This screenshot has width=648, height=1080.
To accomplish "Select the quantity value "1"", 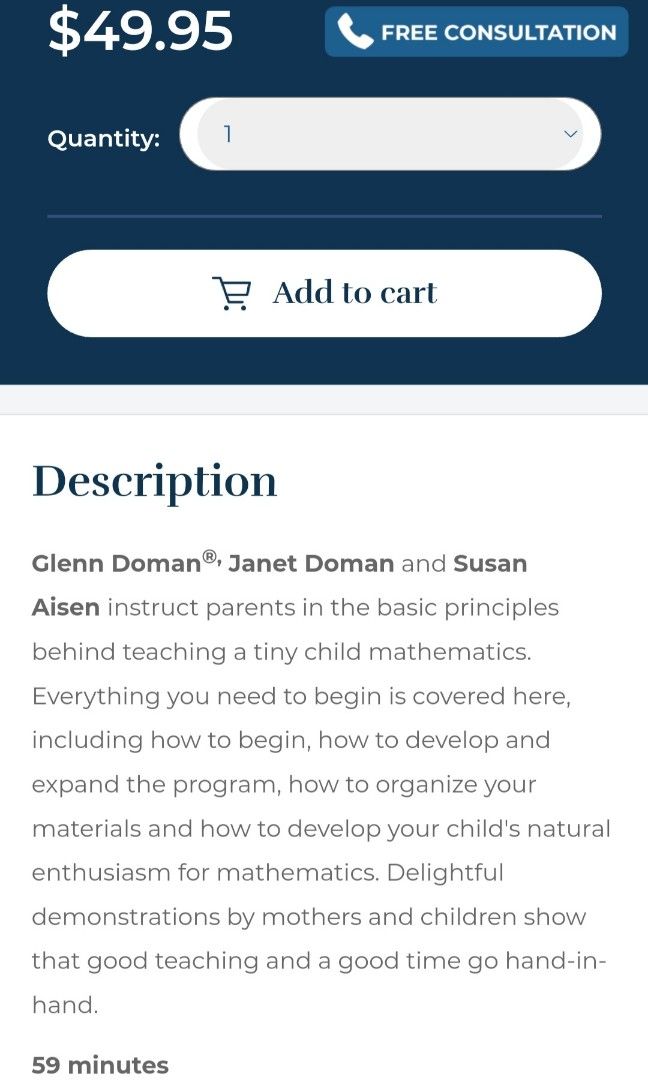I will 228,134.
